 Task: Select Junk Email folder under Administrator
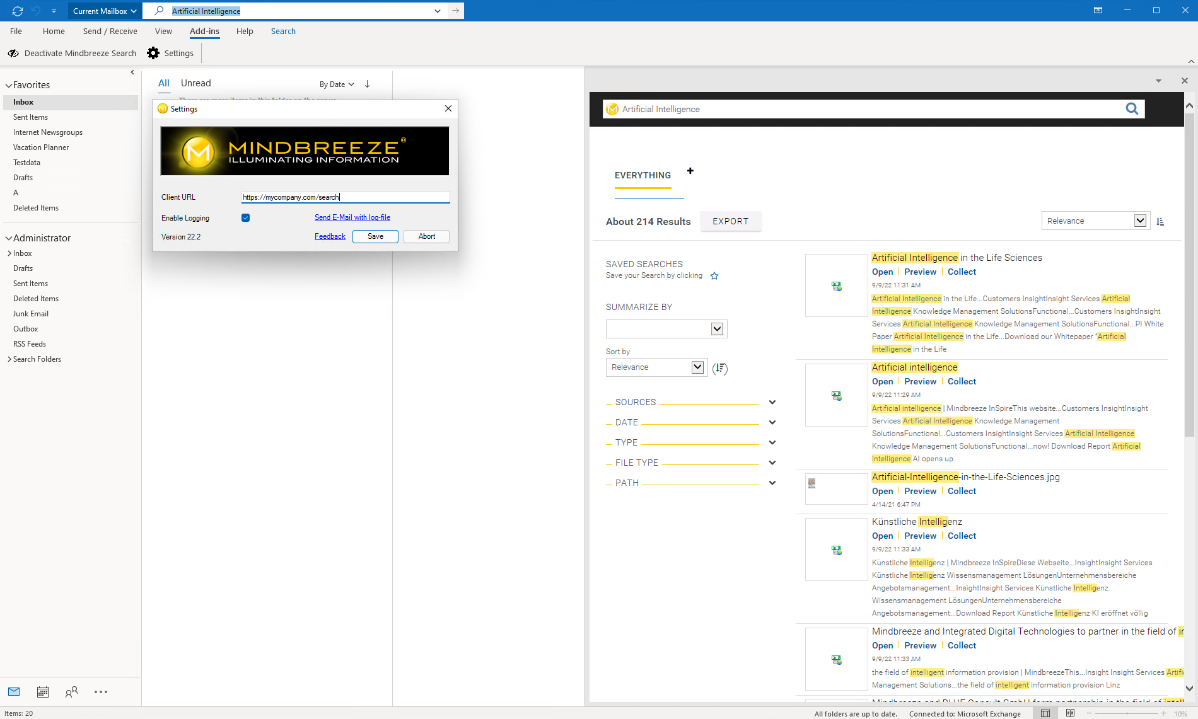pyautogui.click(x=31, y=314)
